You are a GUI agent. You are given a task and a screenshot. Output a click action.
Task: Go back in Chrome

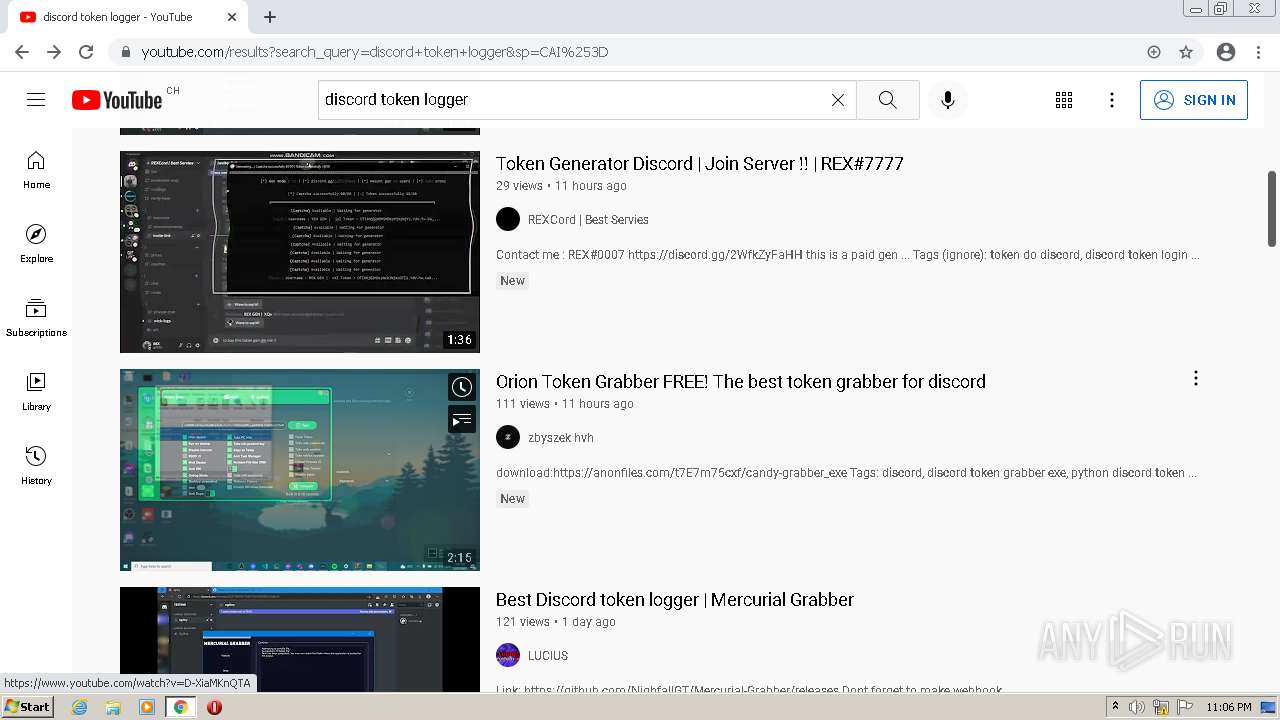(x=22, y=52)
